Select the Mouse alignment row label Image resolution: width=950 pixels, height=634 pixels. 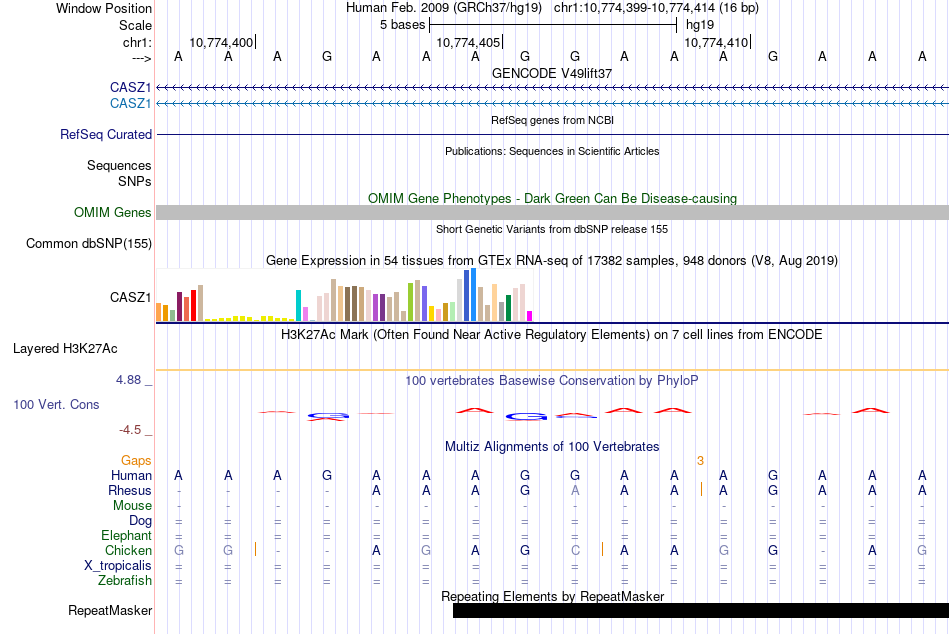pos(132,506)
